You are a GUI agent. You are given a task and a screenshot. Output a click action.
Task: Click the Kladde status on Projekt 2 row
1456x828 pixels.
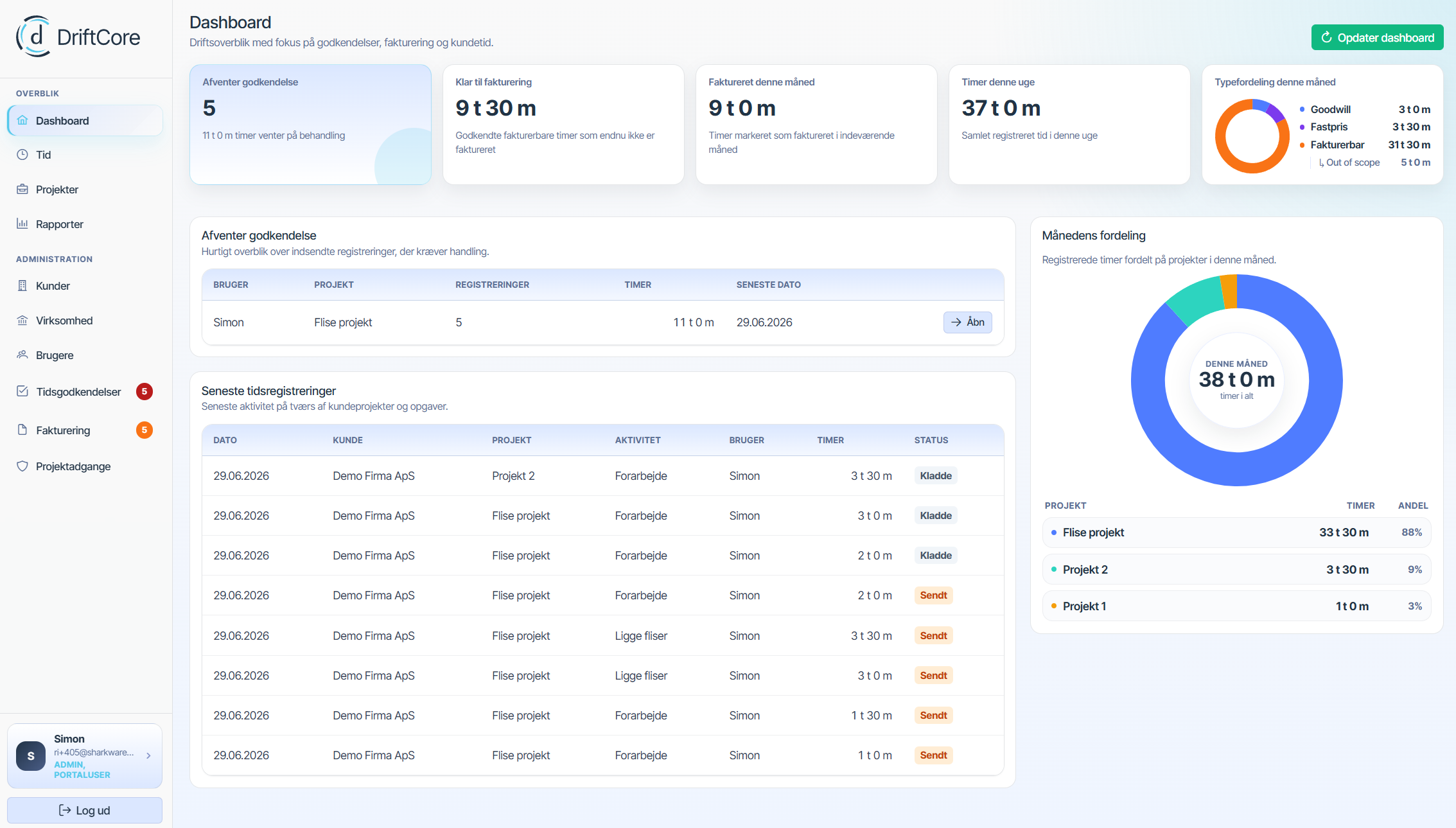click(x=936, y=475)
